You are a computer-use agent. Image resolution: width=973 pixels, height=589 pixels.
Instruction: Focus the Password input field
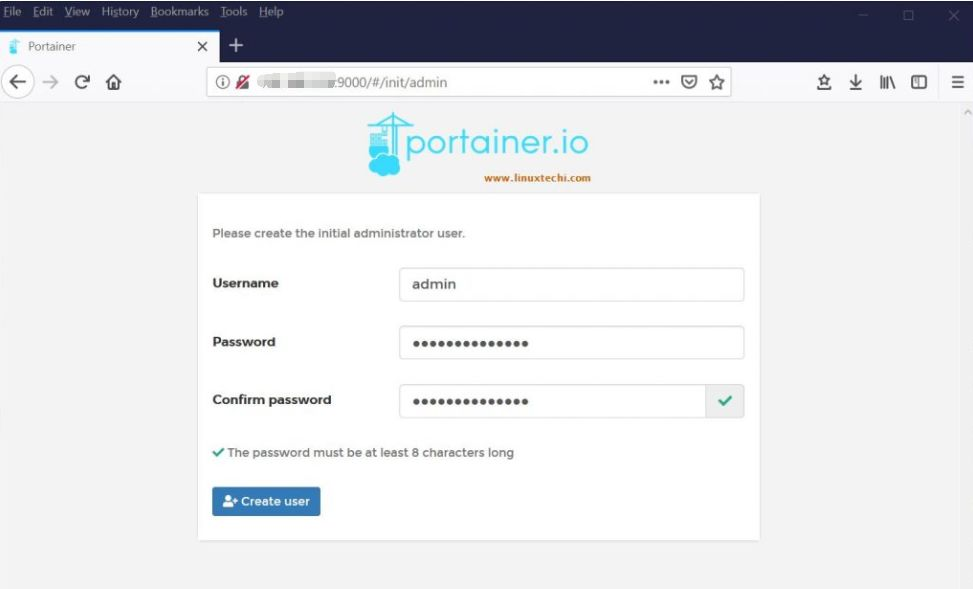(572, 343)
